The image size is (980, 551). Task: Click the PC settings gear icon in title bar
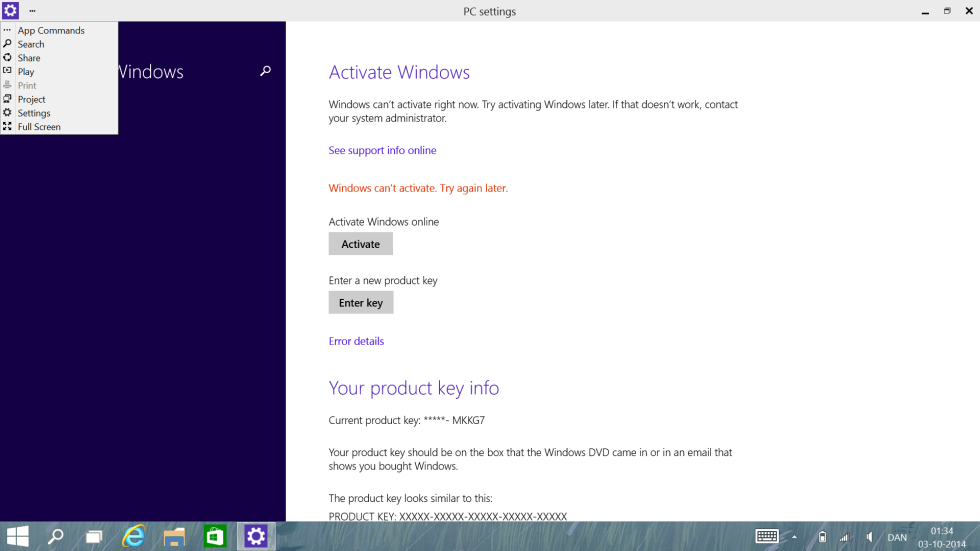tap(11, 11)
